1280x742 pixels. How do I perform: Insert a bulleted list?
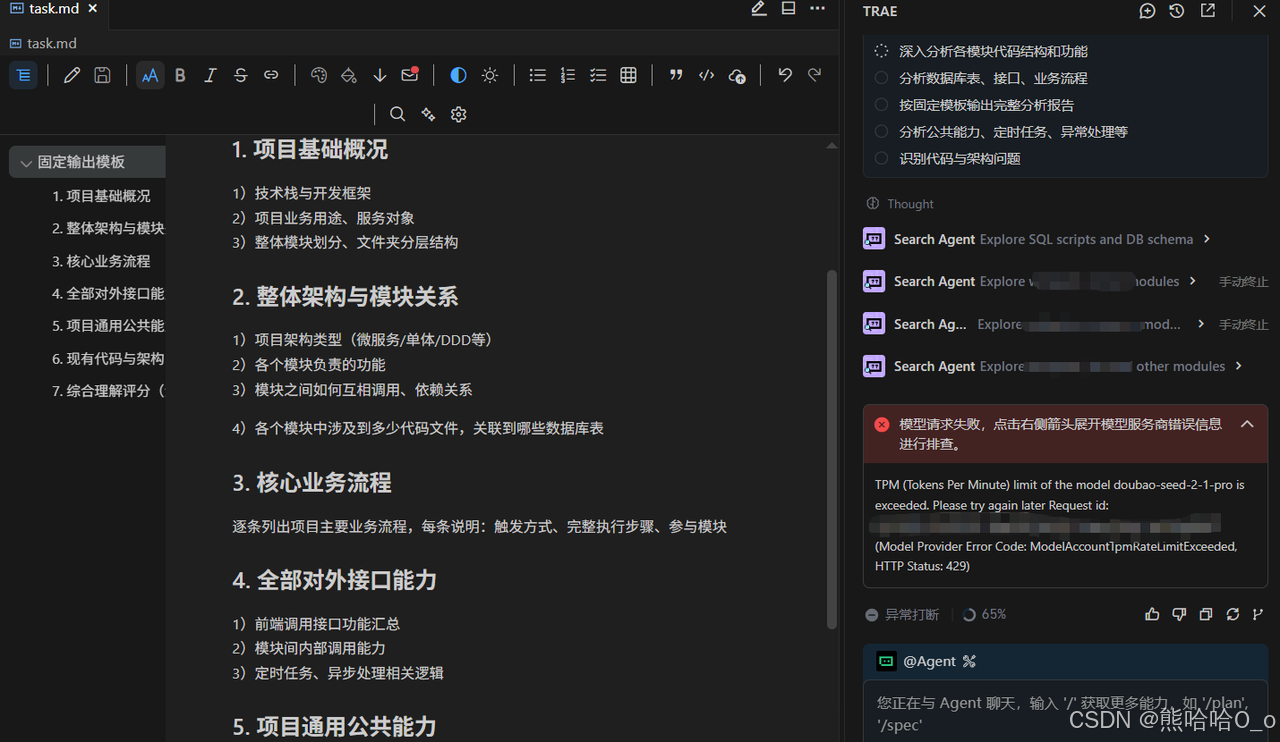pos(537,75)
